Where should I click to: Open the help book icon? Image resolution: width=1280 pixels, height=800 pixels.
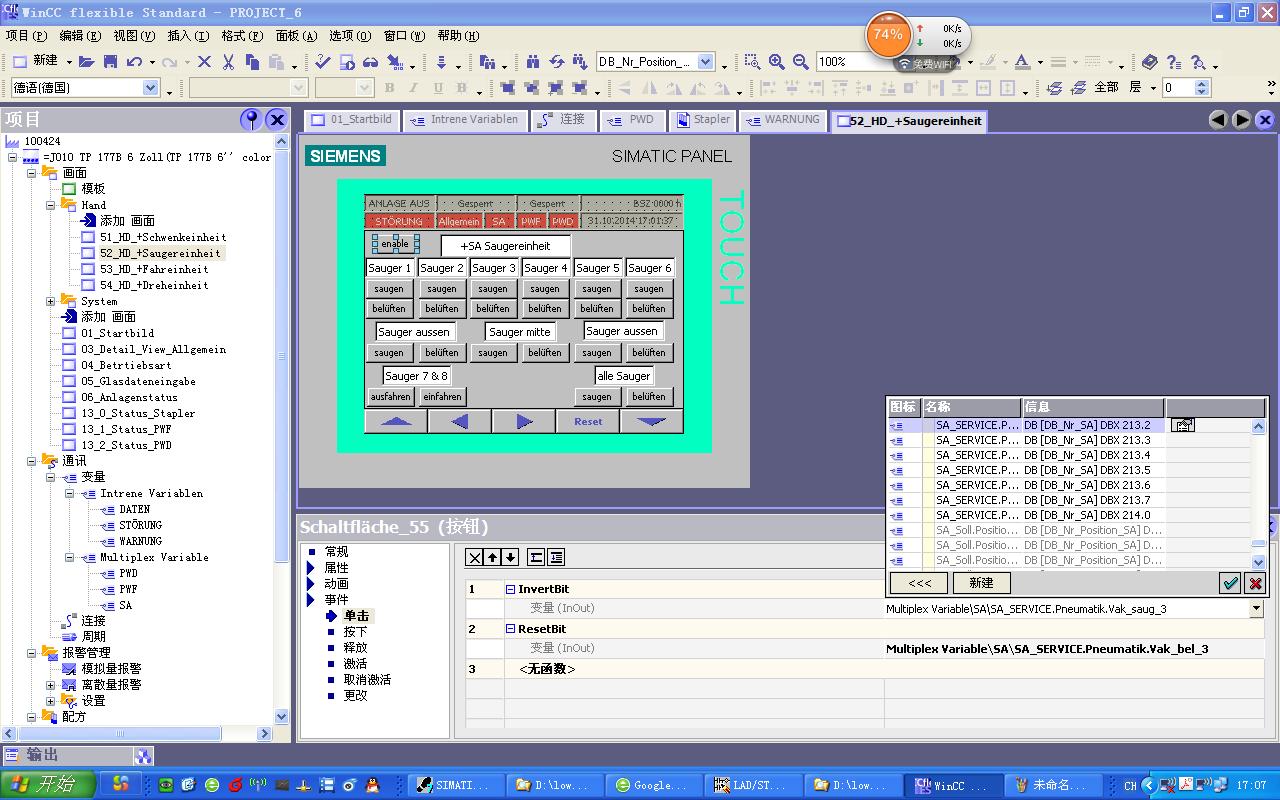(x=1150, y=62)
